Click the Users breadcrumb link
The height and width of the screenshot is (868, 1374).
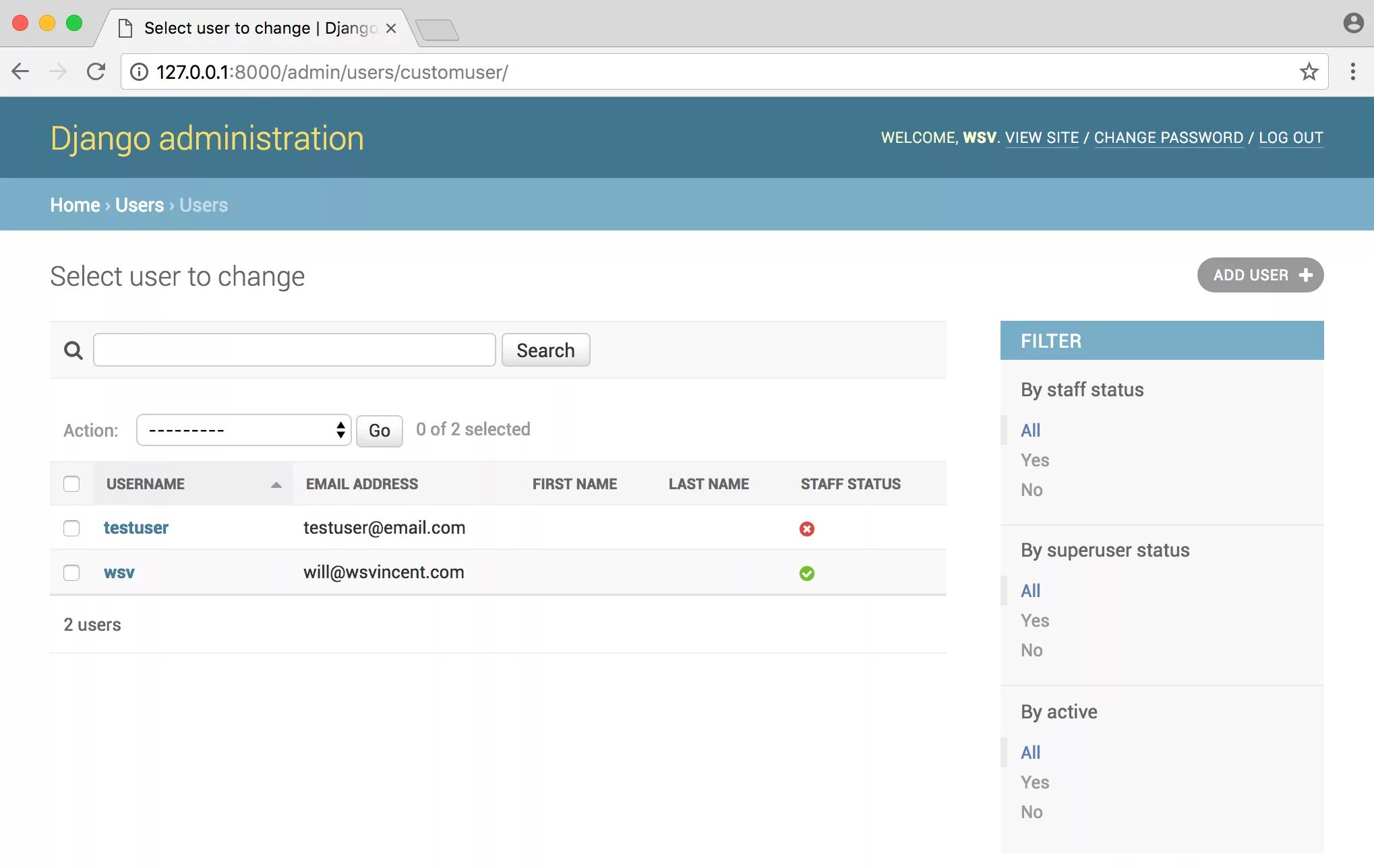pyautogui.click(x=139, y=204)
